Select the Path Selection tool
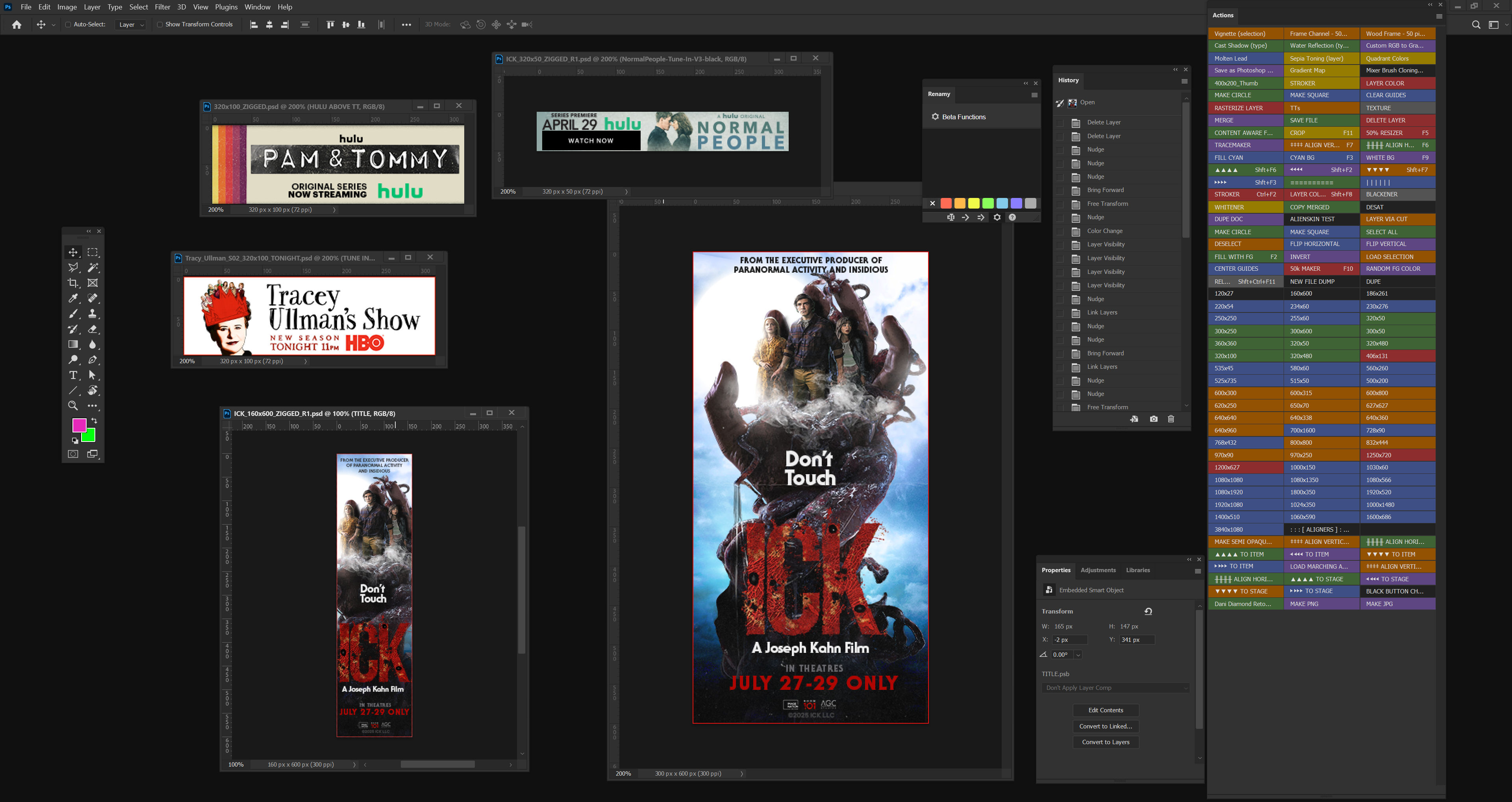This screenshot has width=1512, height=802. click(x=93, y=375)
